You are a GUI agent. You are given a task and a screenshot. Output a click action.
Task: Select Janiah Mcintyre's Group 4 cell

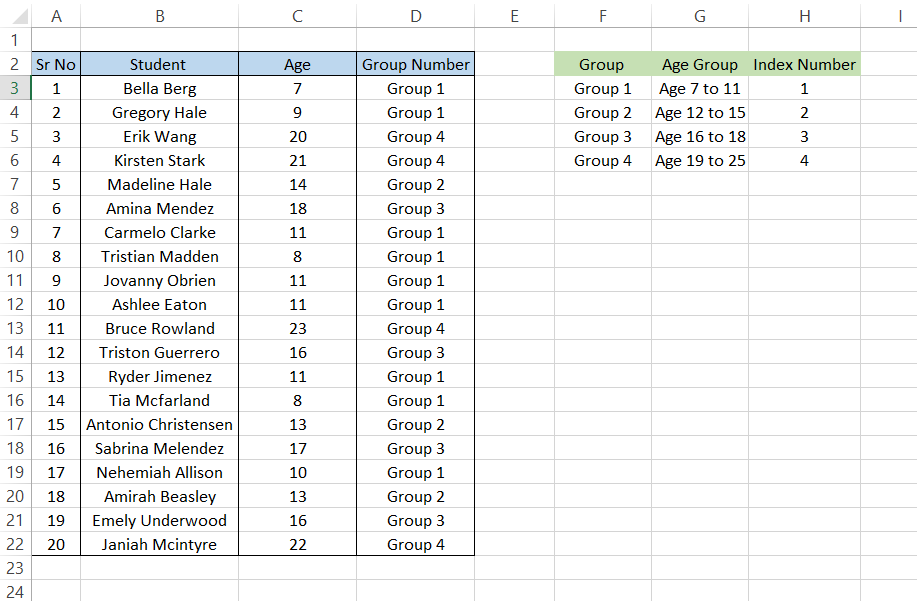pyautogui.click(x=415, y=544)
